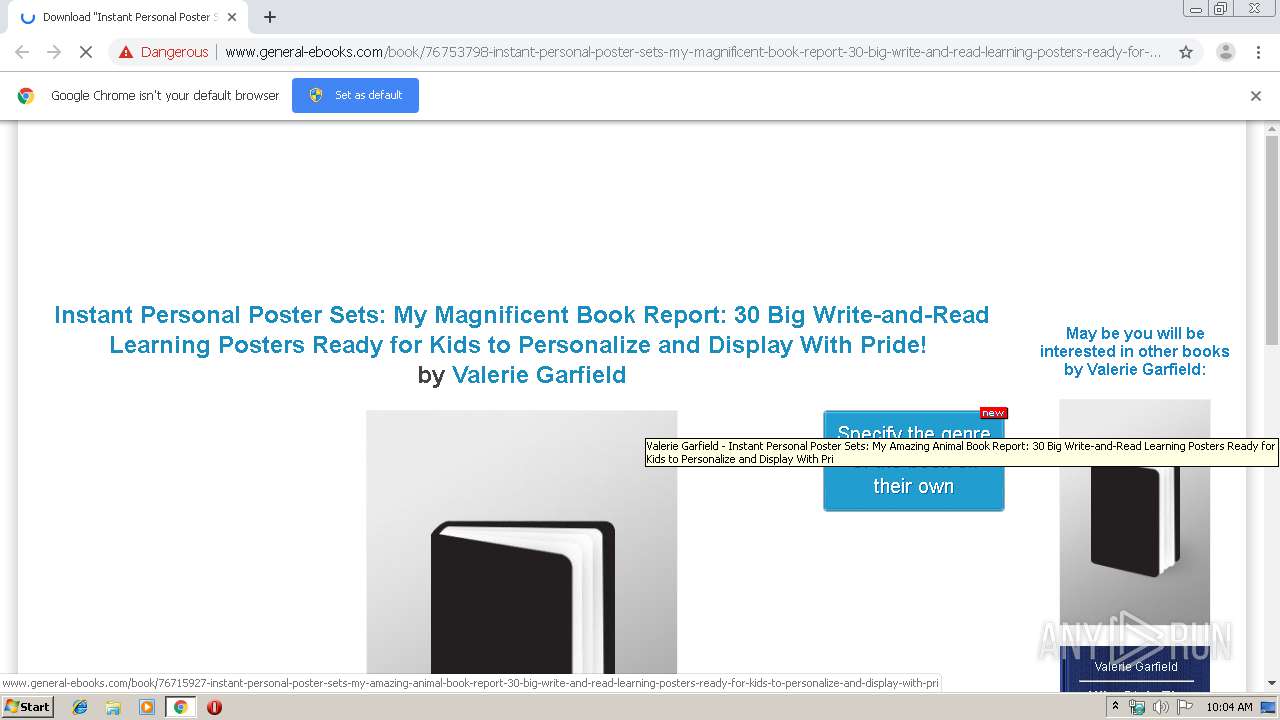Stop loading the page

click(86, 52)
